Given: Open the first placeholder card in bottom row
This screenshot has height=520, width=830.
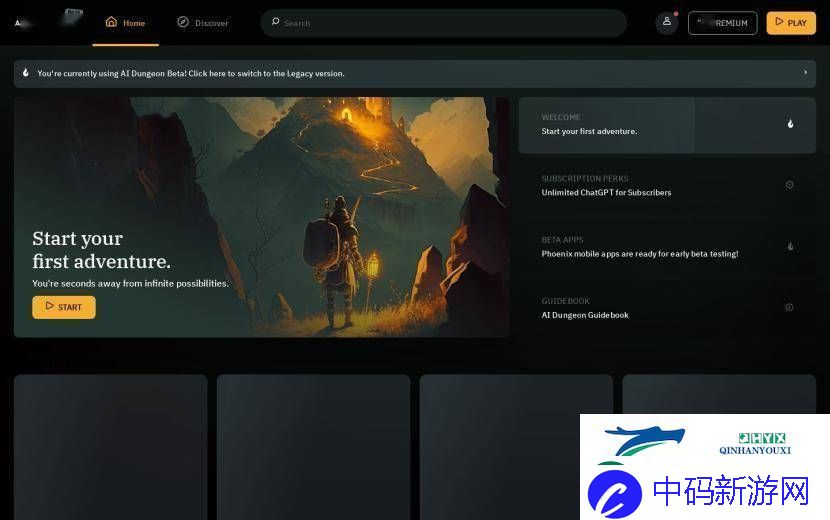Looking at the screenshot, I should [111, 447].
